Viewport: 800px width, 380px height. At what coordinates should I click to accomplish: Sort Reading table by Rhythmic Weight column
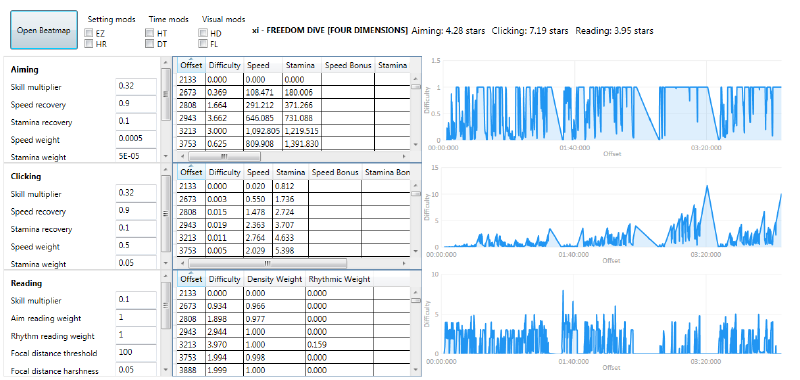[340, 280]
